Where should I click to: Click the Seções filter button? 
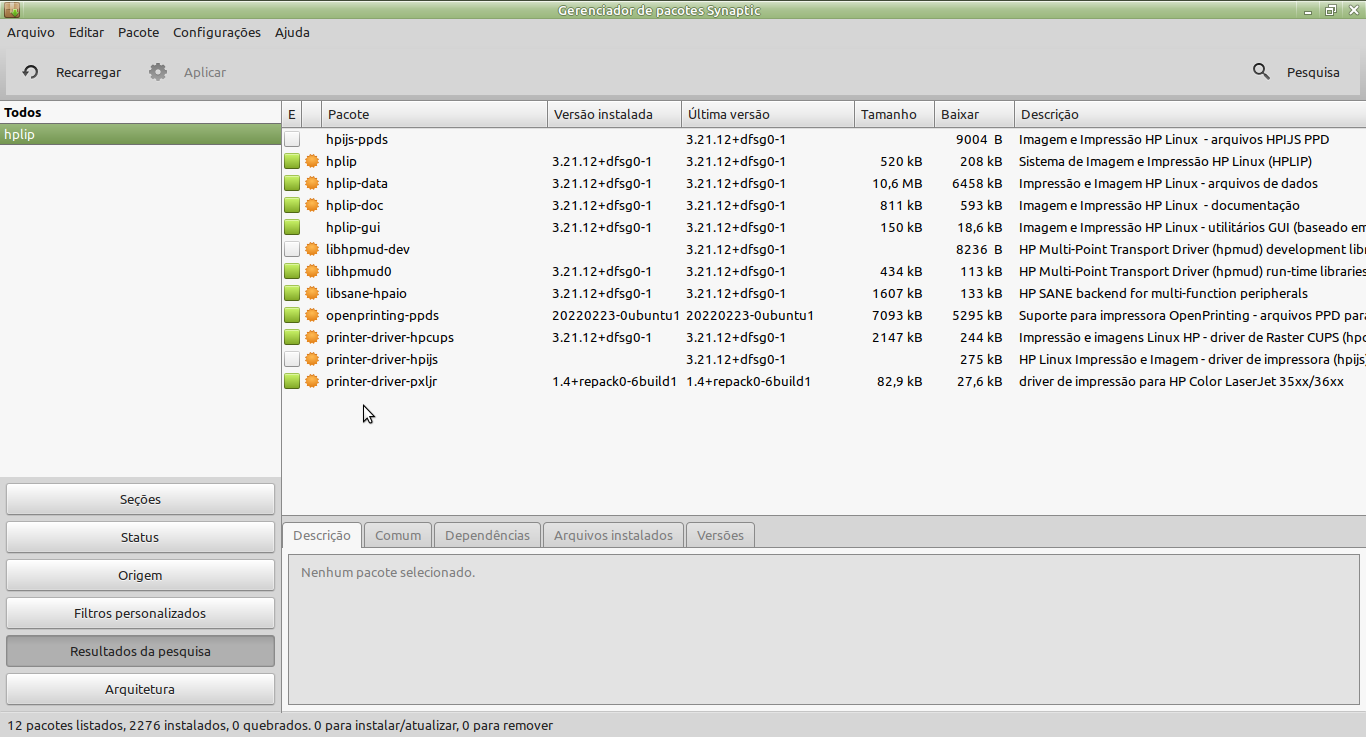coord(140,499)
